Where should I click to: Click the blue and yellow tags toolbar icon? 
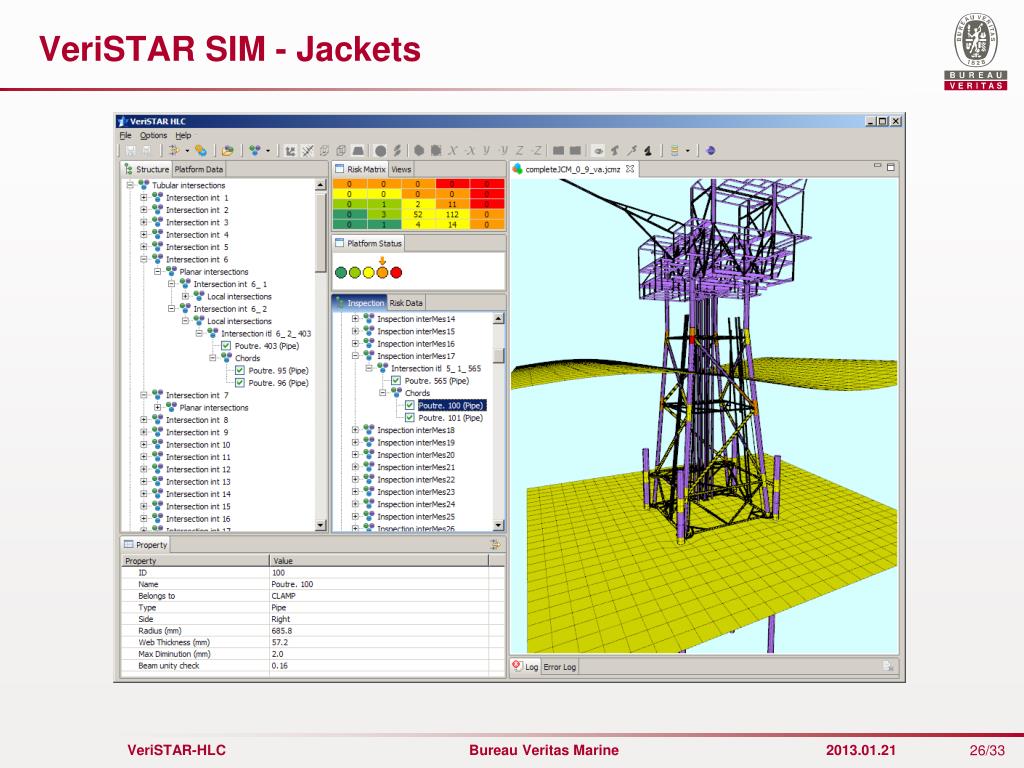(x=201, y=151)
